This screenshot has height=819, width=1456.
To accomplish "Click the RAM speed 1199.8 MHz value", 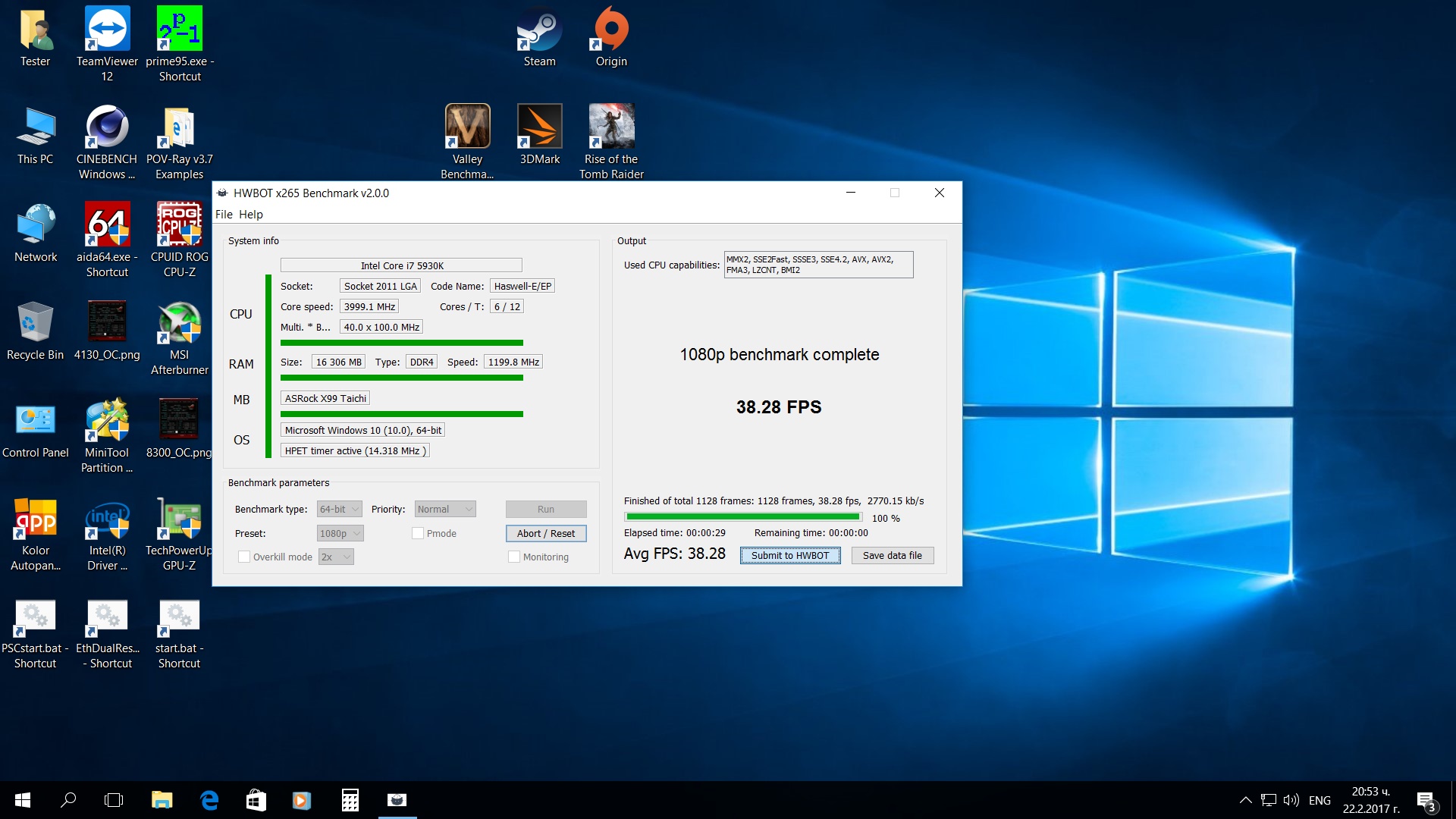I will [x=513, y=362].
